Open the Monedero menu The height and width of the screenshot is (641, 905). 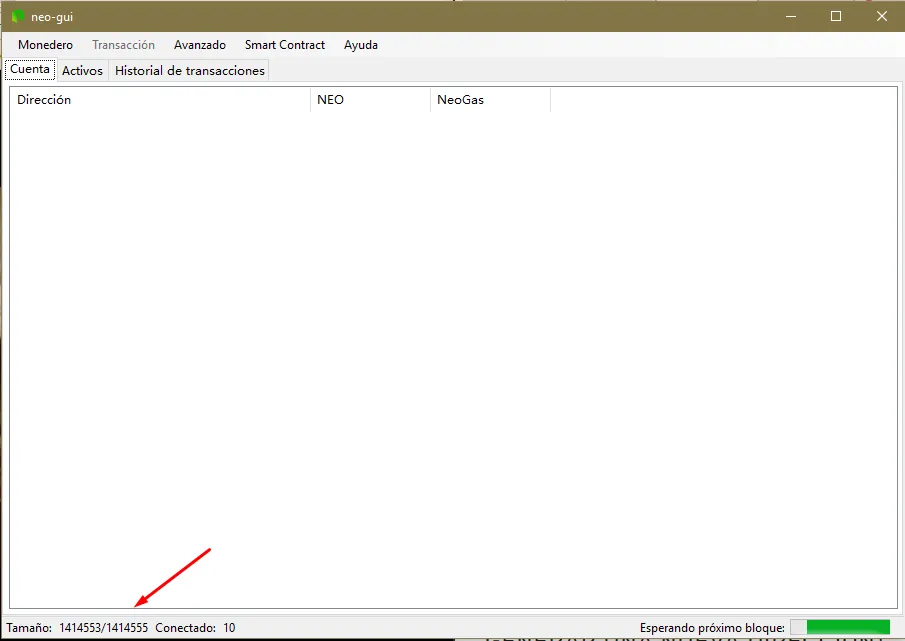(x=45, y=45)
